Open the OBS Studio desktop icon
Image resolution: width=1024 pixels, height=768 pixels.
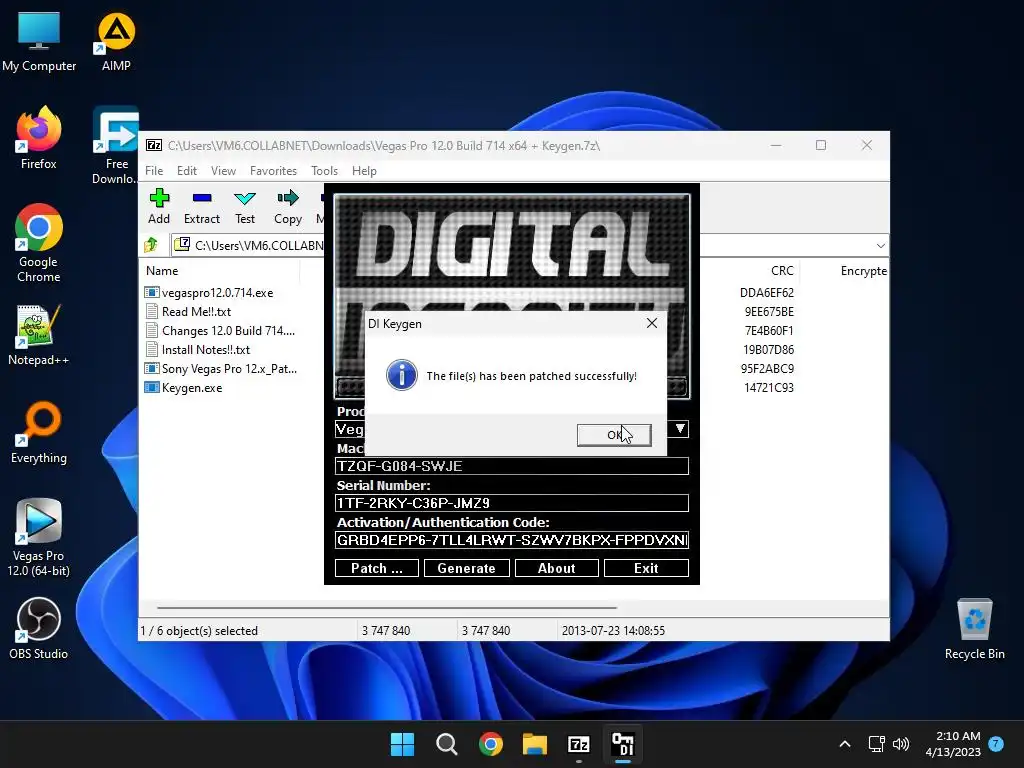pyautogui.click(x=39, y=628)
